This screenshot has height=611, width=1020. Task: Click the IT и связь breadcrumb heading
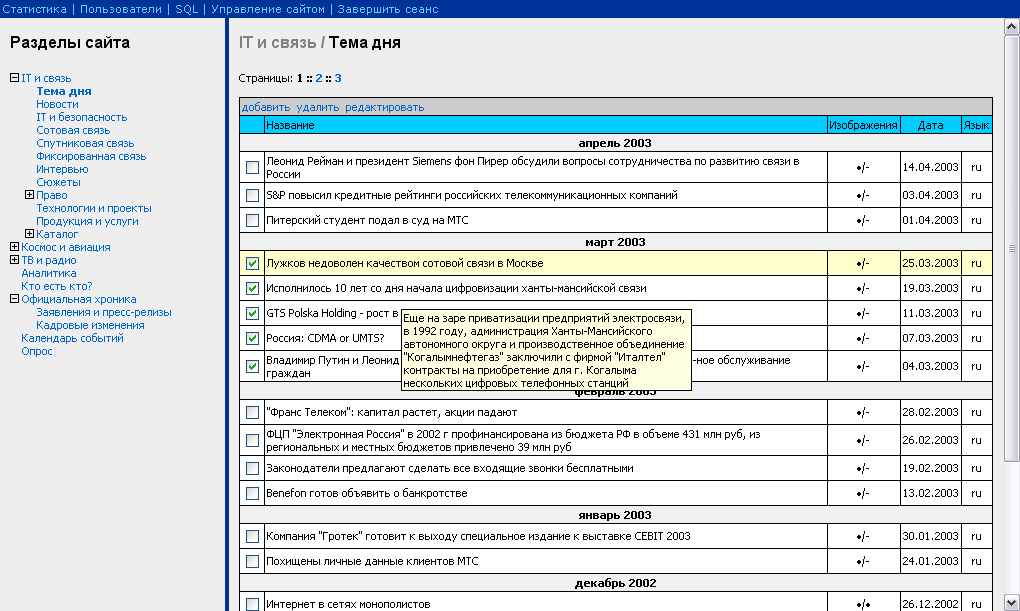[277, 43]
